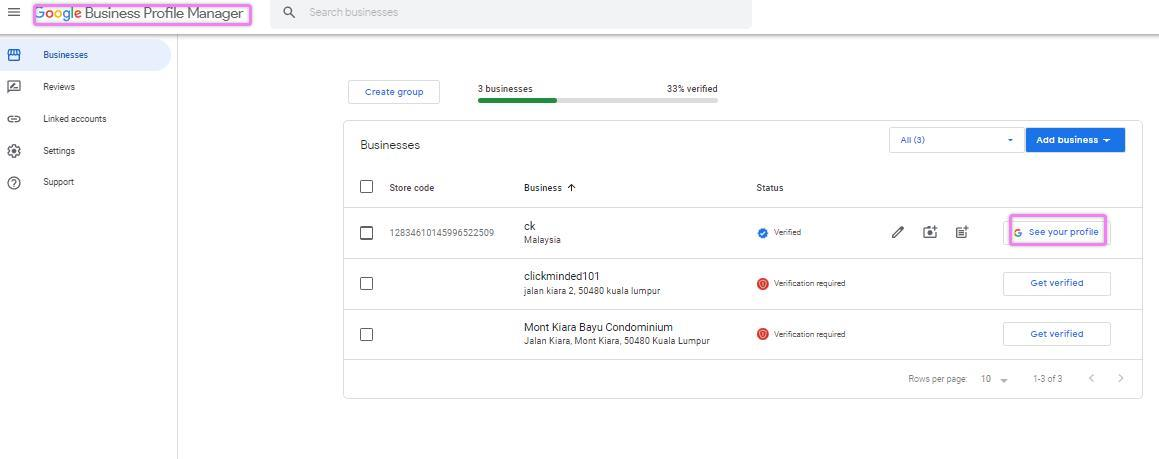
Task: Go to previous page of businesses
Action: click(1091, 379)
